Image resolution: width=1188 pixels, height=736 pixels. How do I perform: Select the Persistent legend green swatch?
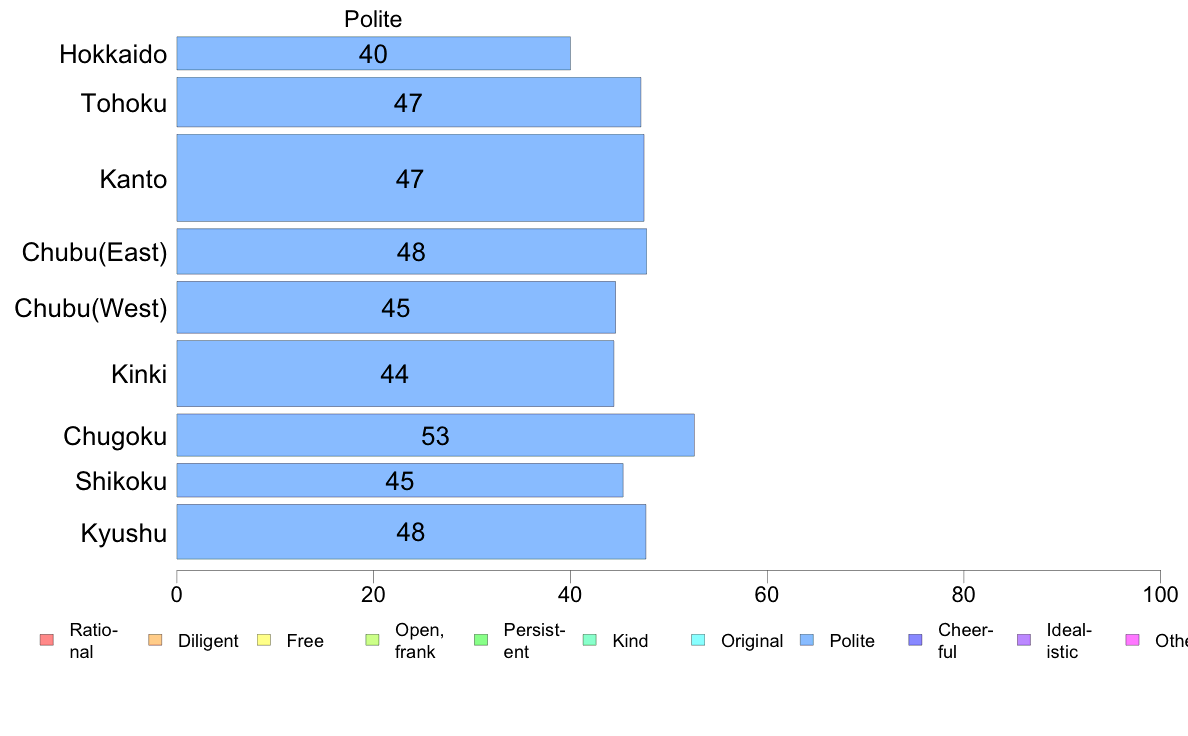[481, 640]
